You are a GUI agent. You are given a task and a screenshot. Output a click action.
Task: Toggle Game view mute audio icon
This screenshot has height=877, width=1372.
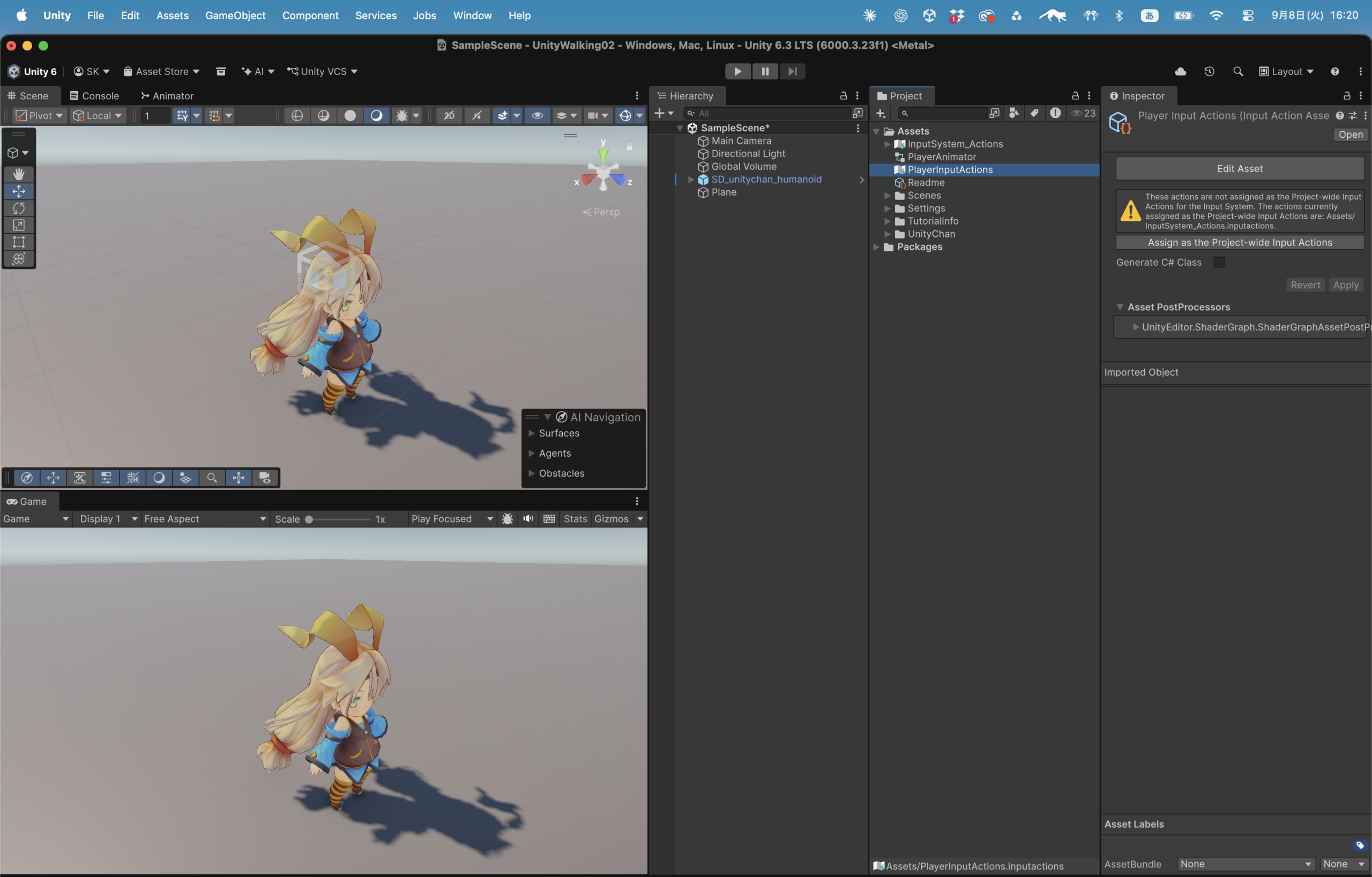click(528, 518)
